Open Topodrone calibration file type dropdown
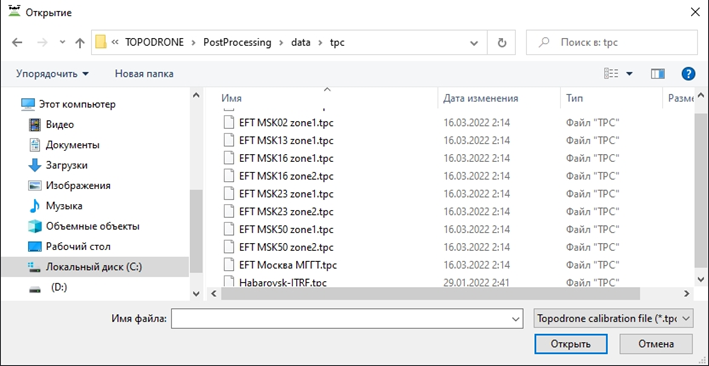Image resolution: width=709 pixels, height=366 pixels. 613,318
